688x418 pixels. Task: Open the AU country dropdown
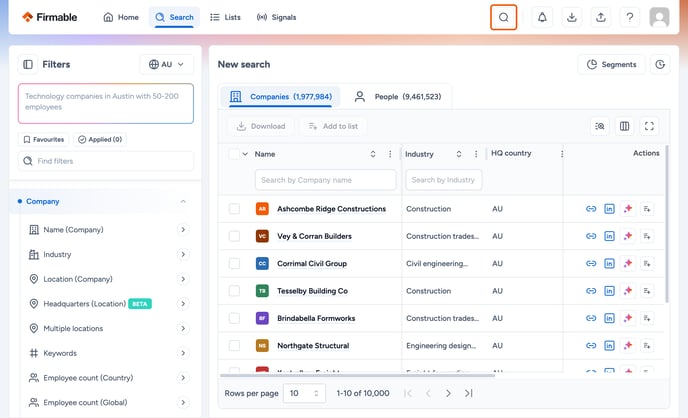pos(166,64)
